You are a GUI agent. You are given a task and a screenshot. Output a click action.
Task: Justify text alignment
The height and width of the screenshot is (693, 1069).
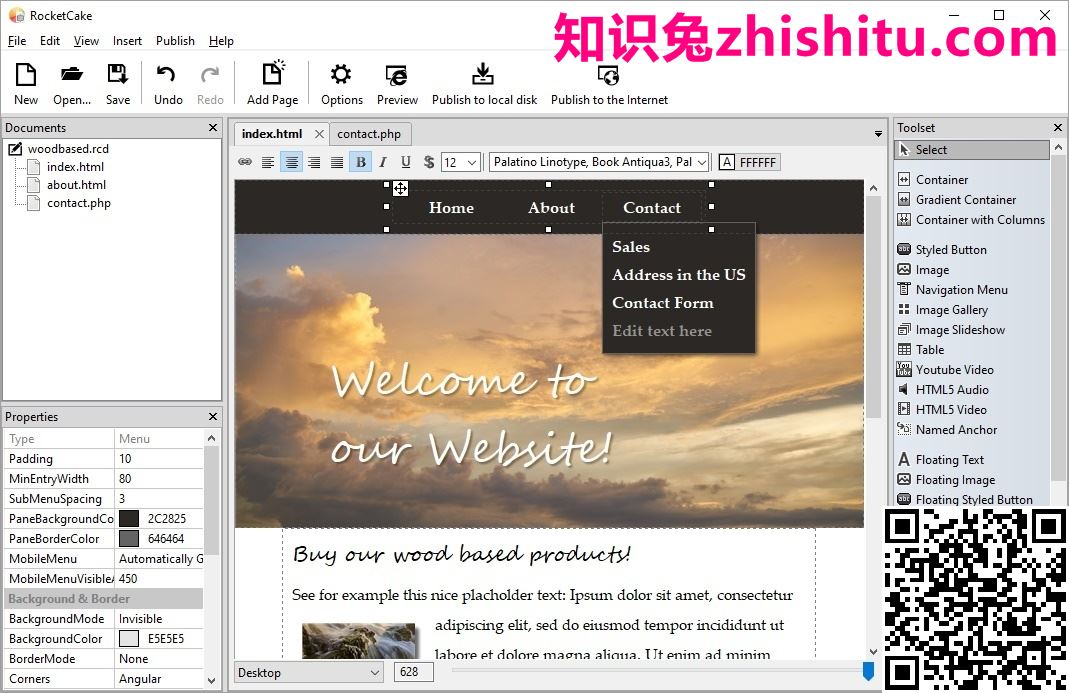[x=337, y=162]
